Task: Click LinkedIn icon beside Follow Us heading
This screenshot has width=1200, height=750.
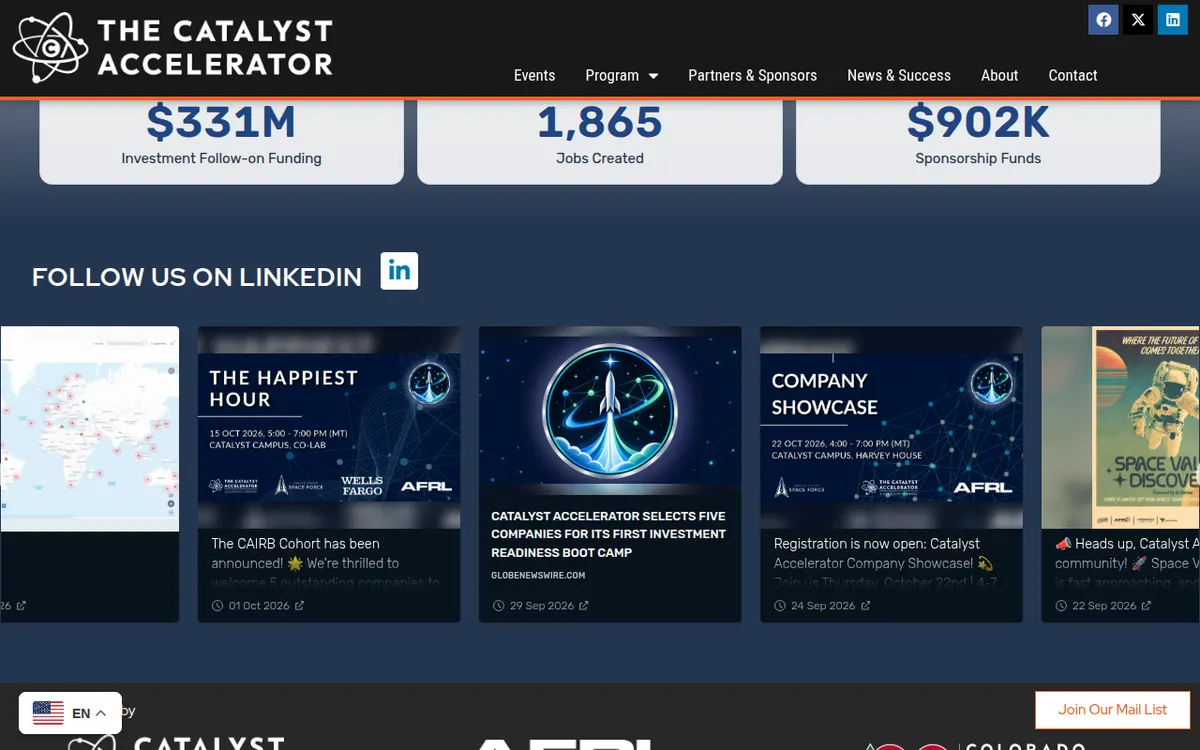Action: tap(399, 271)
